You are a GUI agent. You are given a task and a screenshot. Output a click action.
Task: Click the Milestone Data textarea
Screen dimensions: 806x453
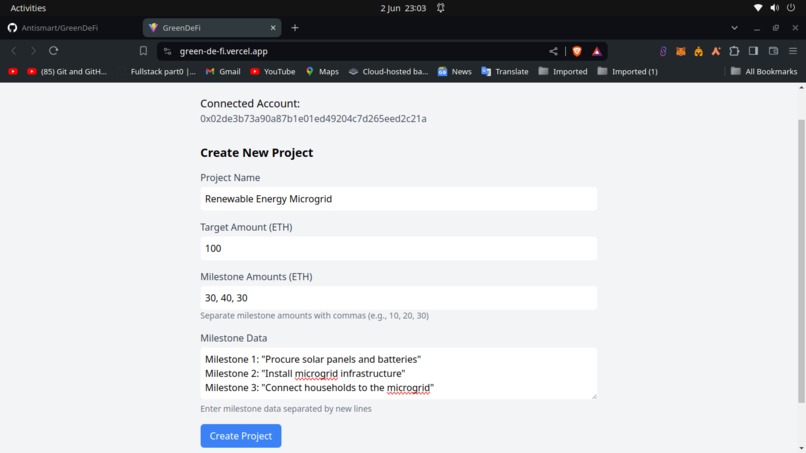[x=398, y=373]
